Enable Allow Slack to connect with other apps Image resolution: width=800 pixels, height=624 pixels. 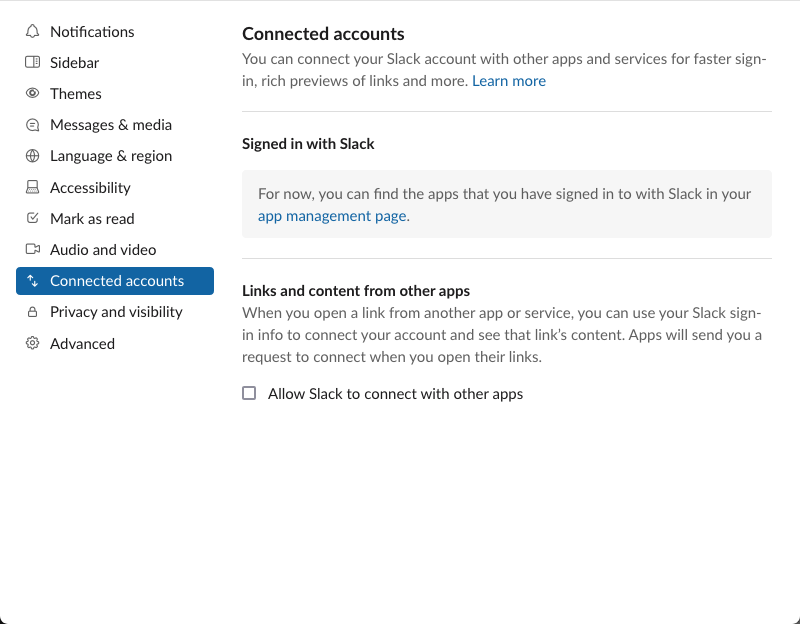[249, 393]
